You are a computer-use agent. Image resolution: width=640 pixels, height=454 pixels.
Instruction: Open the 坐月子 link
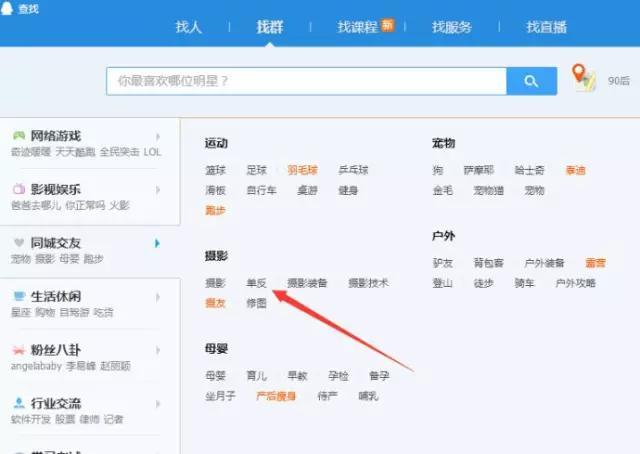(x=220, y=396)
